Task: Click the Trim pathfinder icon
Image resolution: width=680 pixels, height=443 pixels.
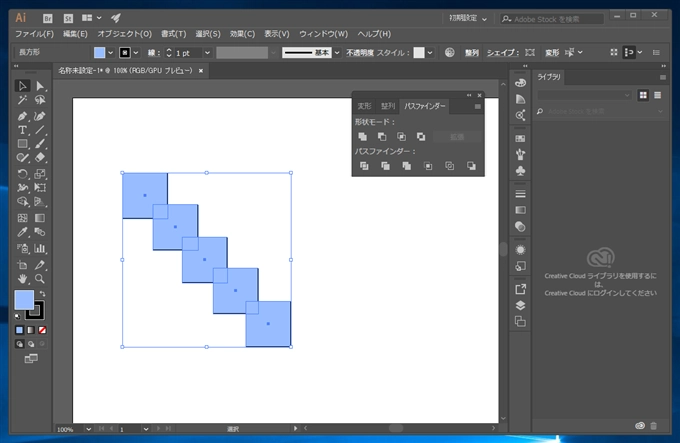Action: point(386,166)
